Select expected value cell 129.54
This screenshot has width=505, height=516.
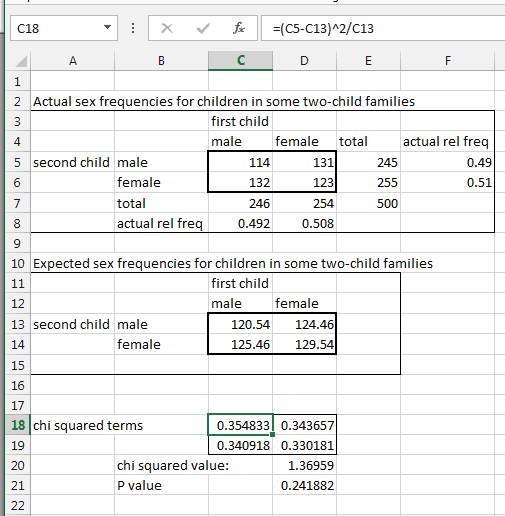pyautogui.click(x=304, y=344)
